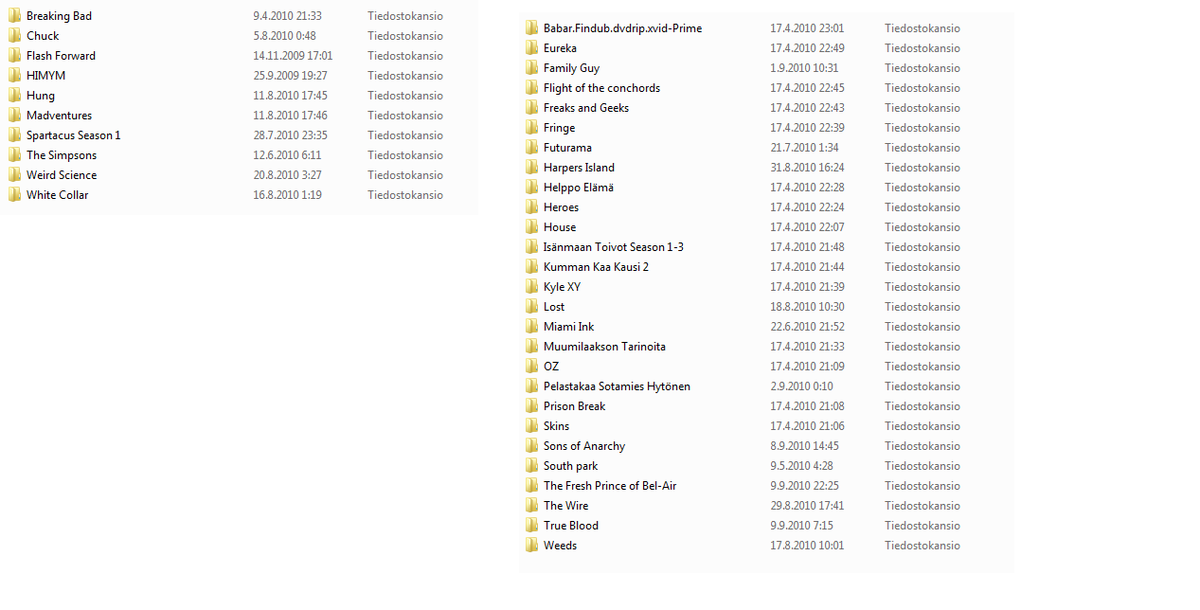This screenshot has width=1200, height=610.
Task: Click the HIMYM folder icon
Action: pos(15,76)
